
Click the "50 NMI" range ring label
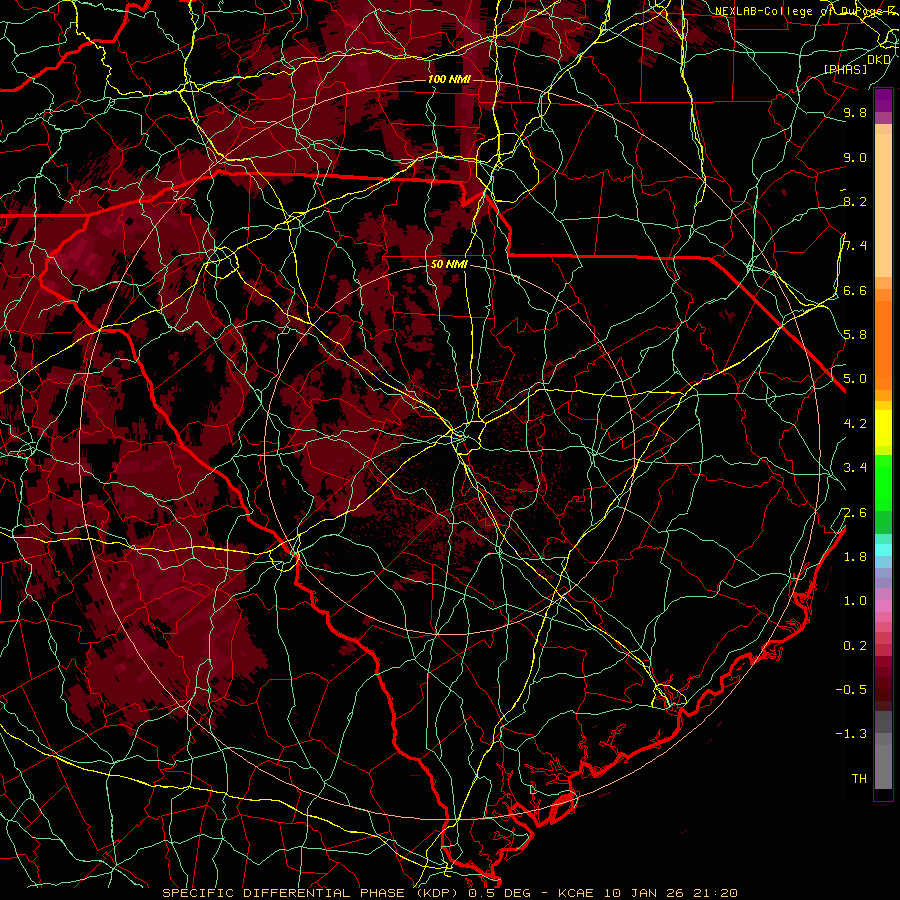click(449, 264)
